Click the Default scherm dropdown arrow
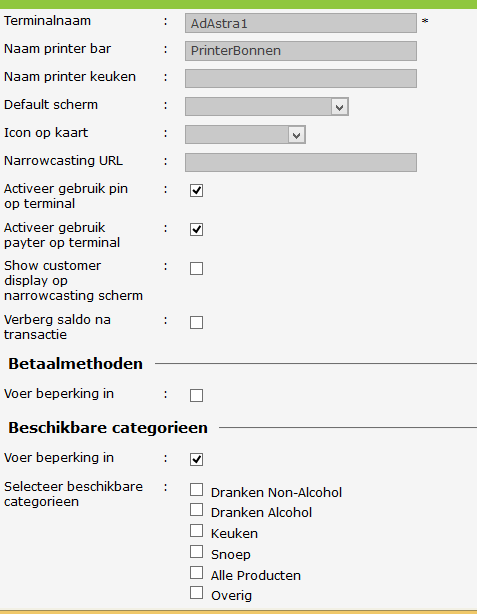477x614 pixels. coord(340,107)
